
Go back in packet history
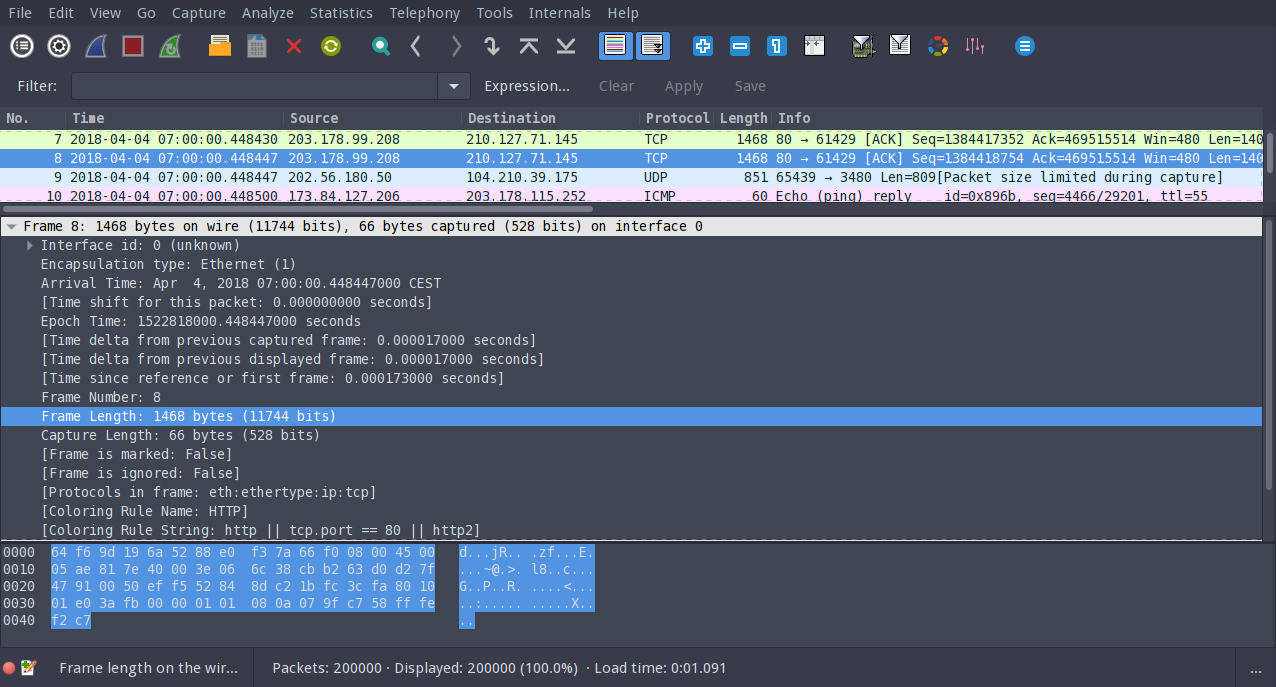tap(417, 46)
